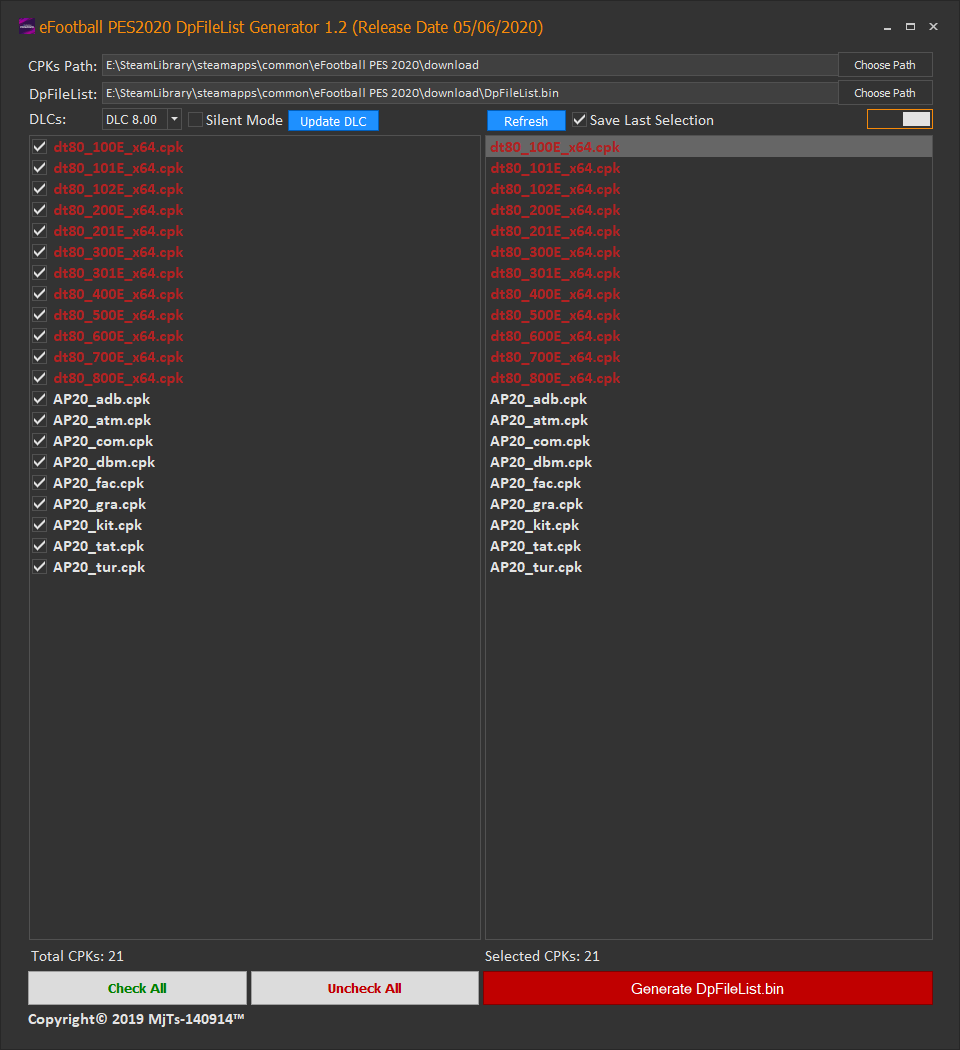Click the CPKs Path text field
960x1050 pixels.
(470, 65)
